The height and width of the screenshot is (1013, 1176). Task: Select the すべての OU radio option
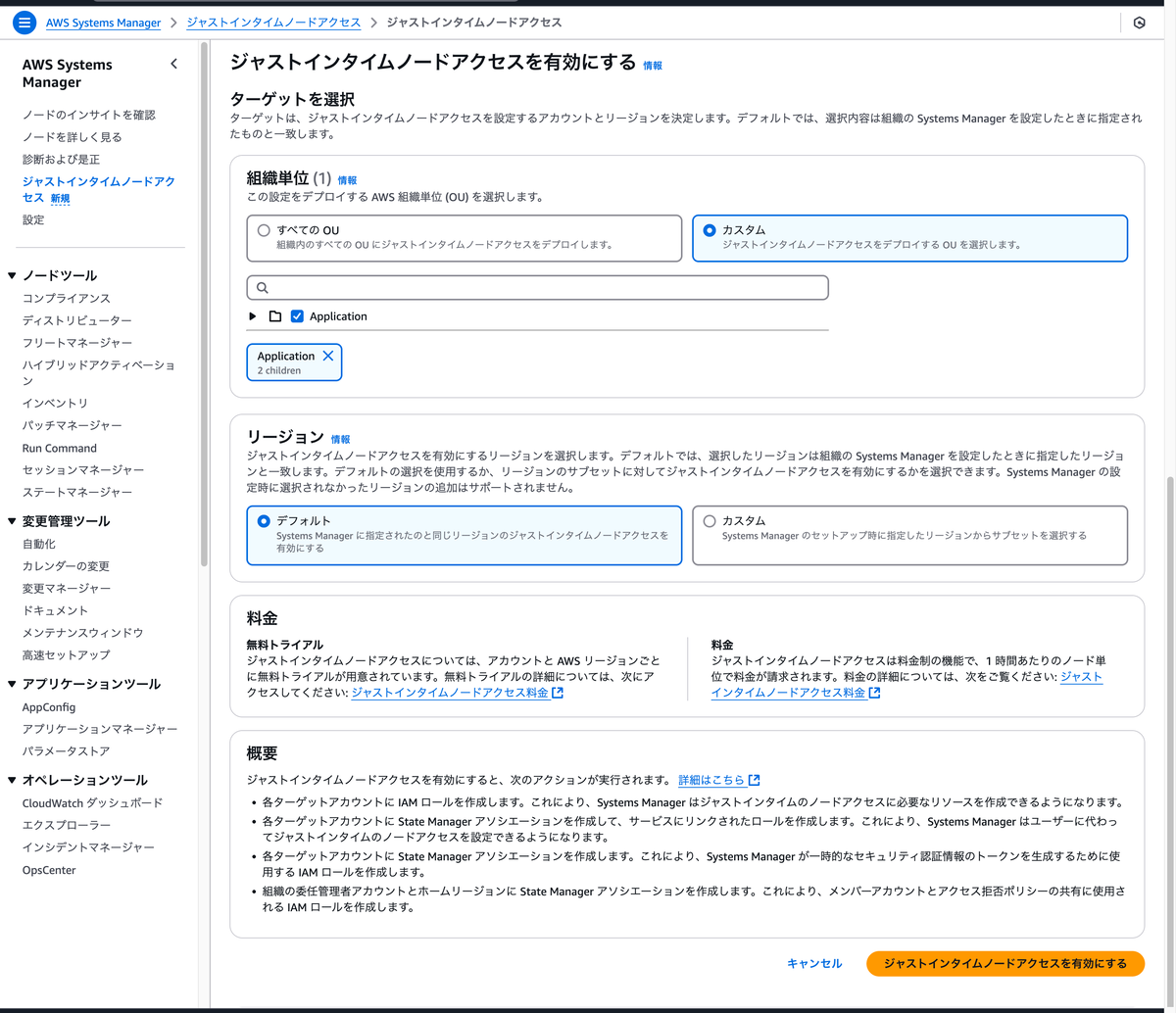[264, 231]
